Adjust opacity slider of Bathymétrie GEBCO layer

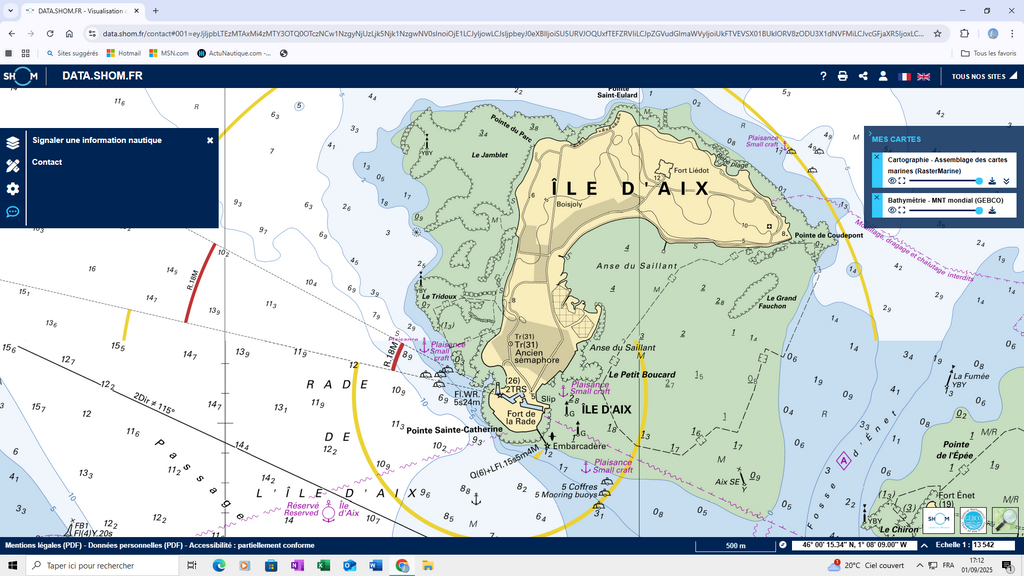point(945,210)
